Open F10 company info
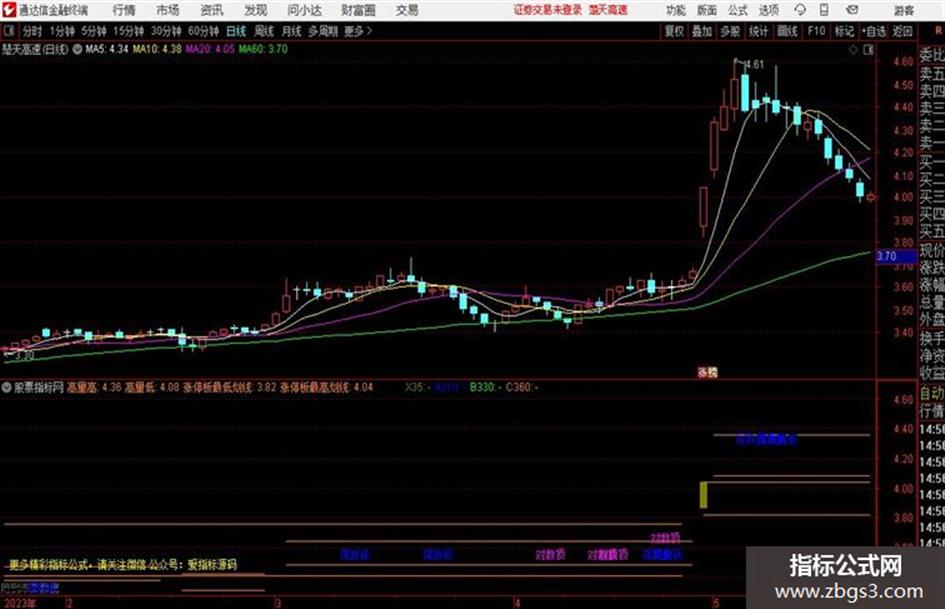Screen dimensions: 945x609 (x=817, y=31)
